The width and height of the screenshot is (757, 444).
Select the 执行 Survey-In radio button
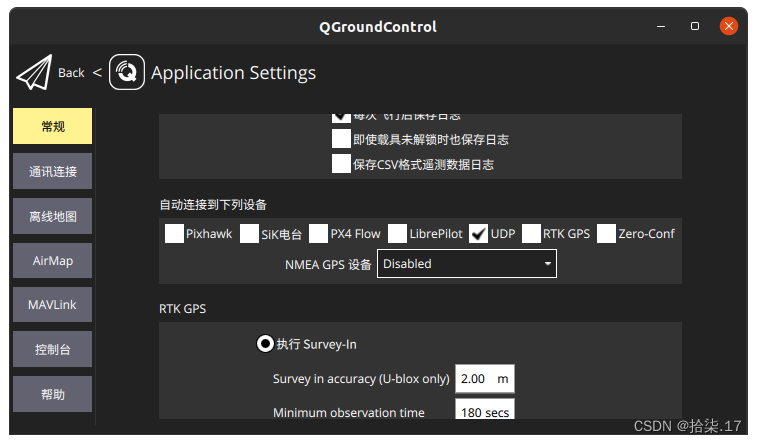[265, 344]
